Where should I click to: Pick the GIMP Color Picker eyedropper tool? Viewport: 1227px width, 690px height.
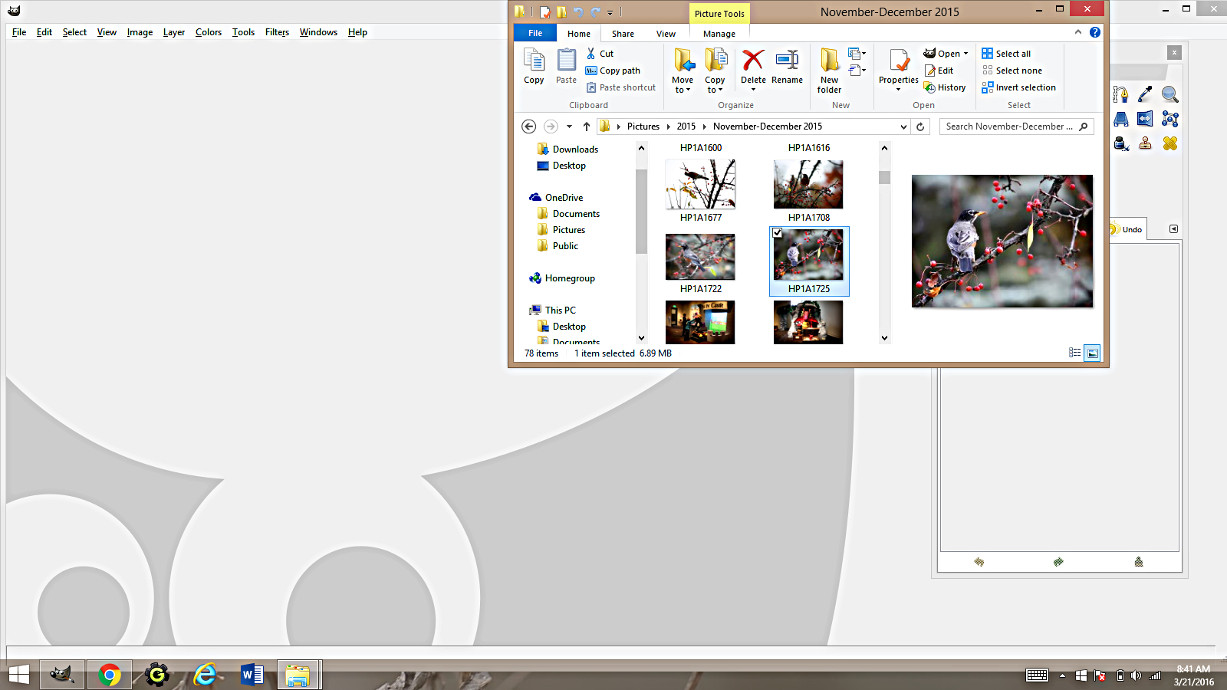coord(1145,95)
